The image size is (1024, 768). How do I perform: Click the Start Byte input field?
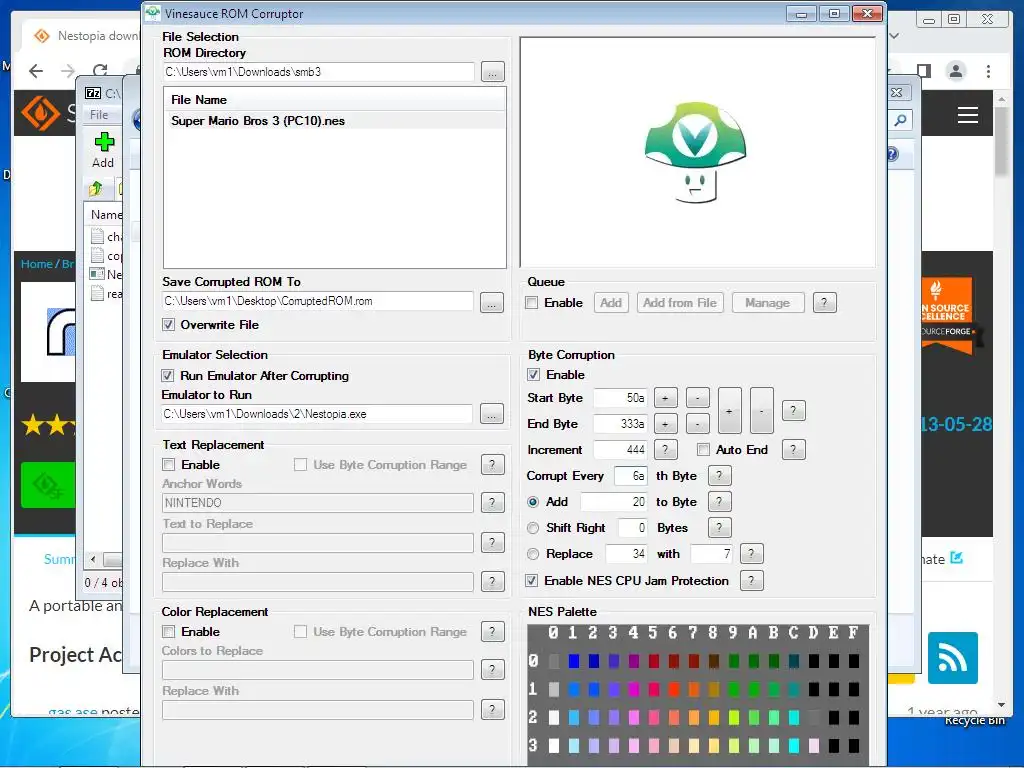click(x=621, y=398)
